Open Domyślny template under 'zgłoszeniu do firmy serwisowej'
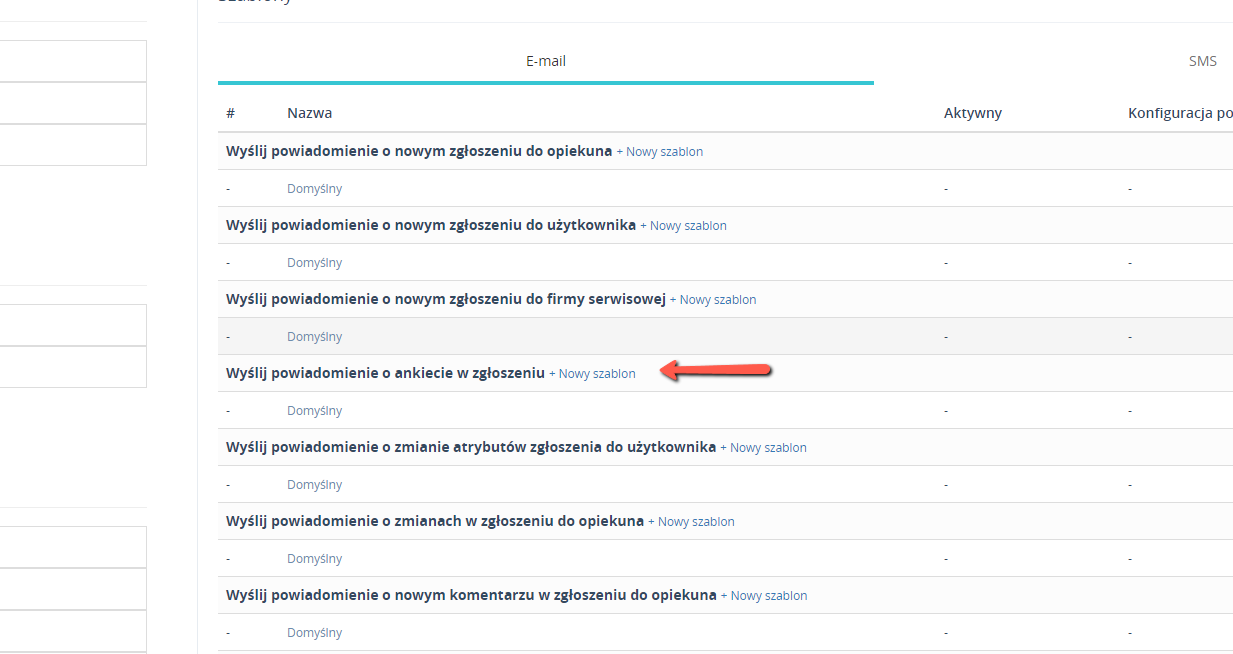 coord(314,337)
